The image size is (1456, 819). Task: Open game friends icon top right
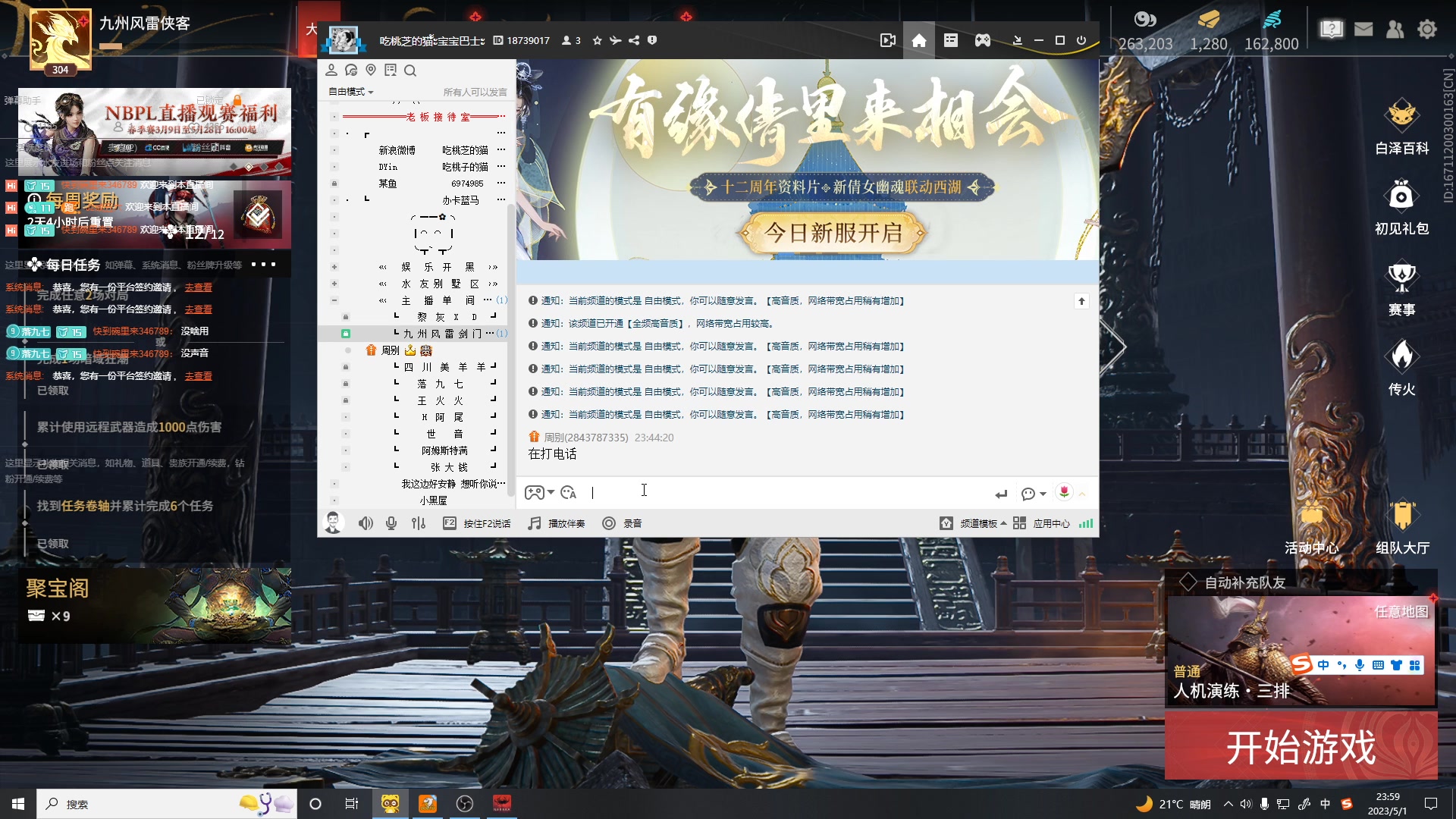[1395, 30]
